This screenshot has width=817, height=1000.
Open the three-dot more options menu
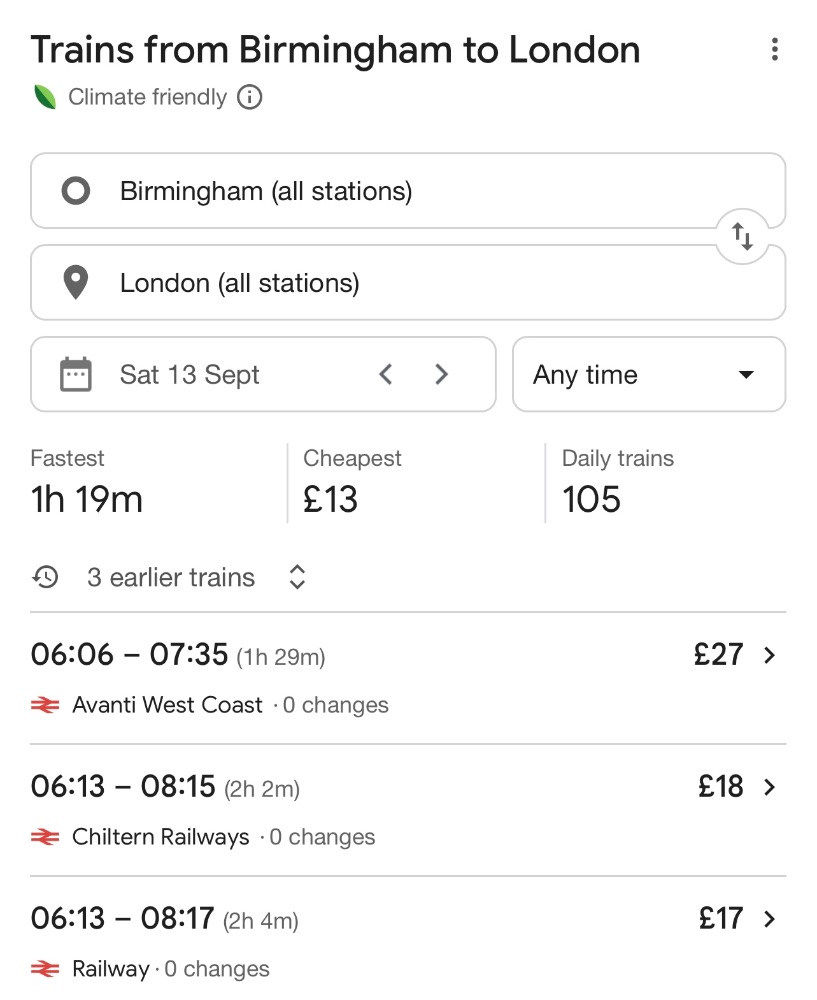[x=774, y=49]
